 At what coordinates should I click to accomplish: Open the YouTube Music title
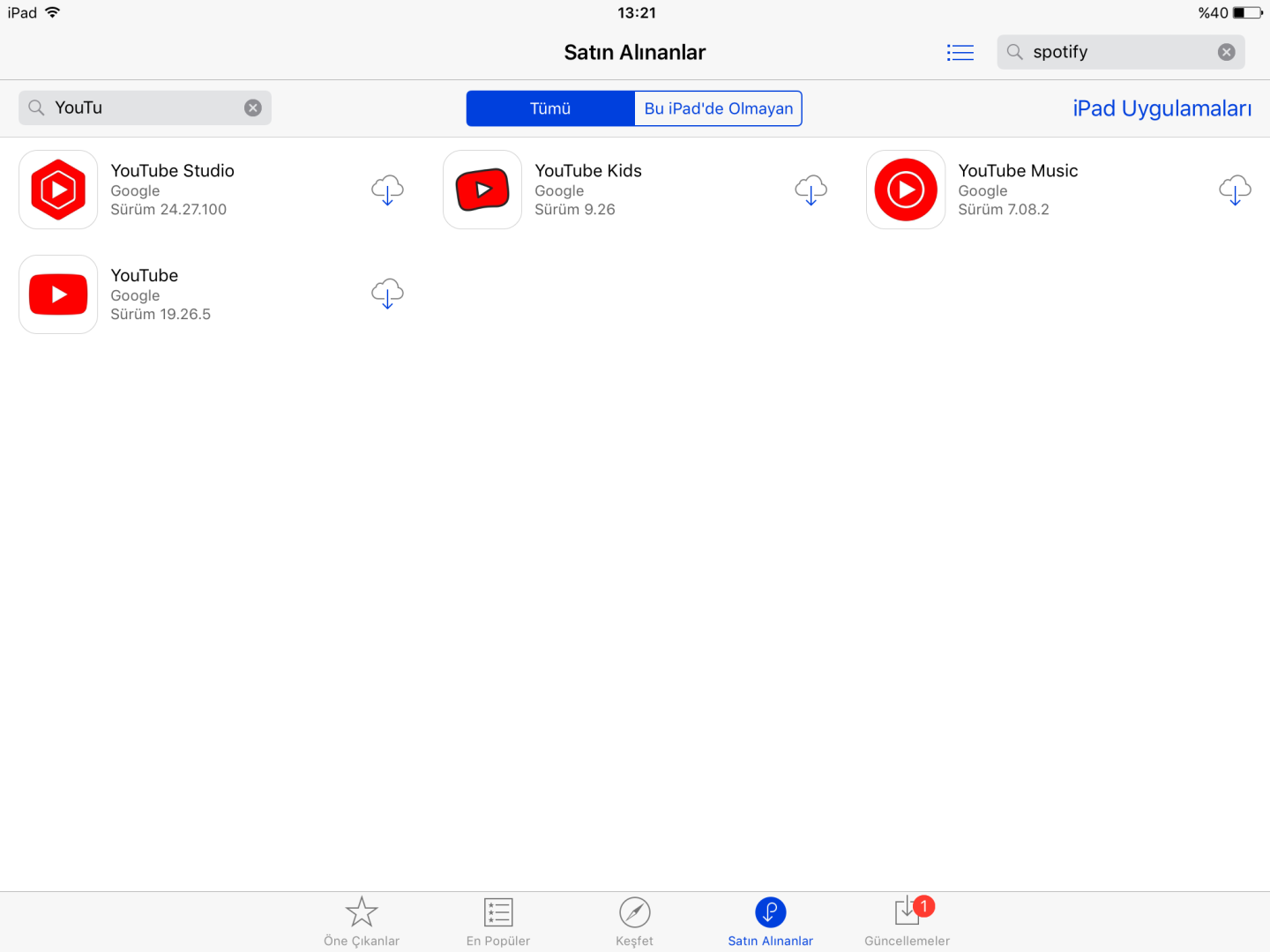1019,171
